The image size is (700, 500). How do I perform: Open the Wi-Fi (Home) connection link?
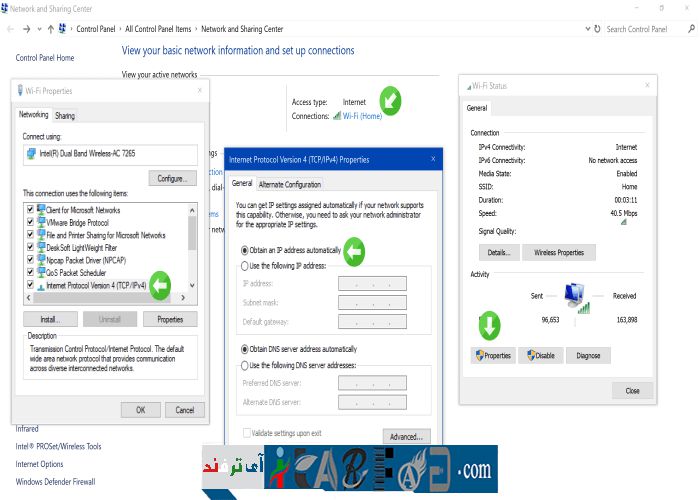[x=362, y=116]
